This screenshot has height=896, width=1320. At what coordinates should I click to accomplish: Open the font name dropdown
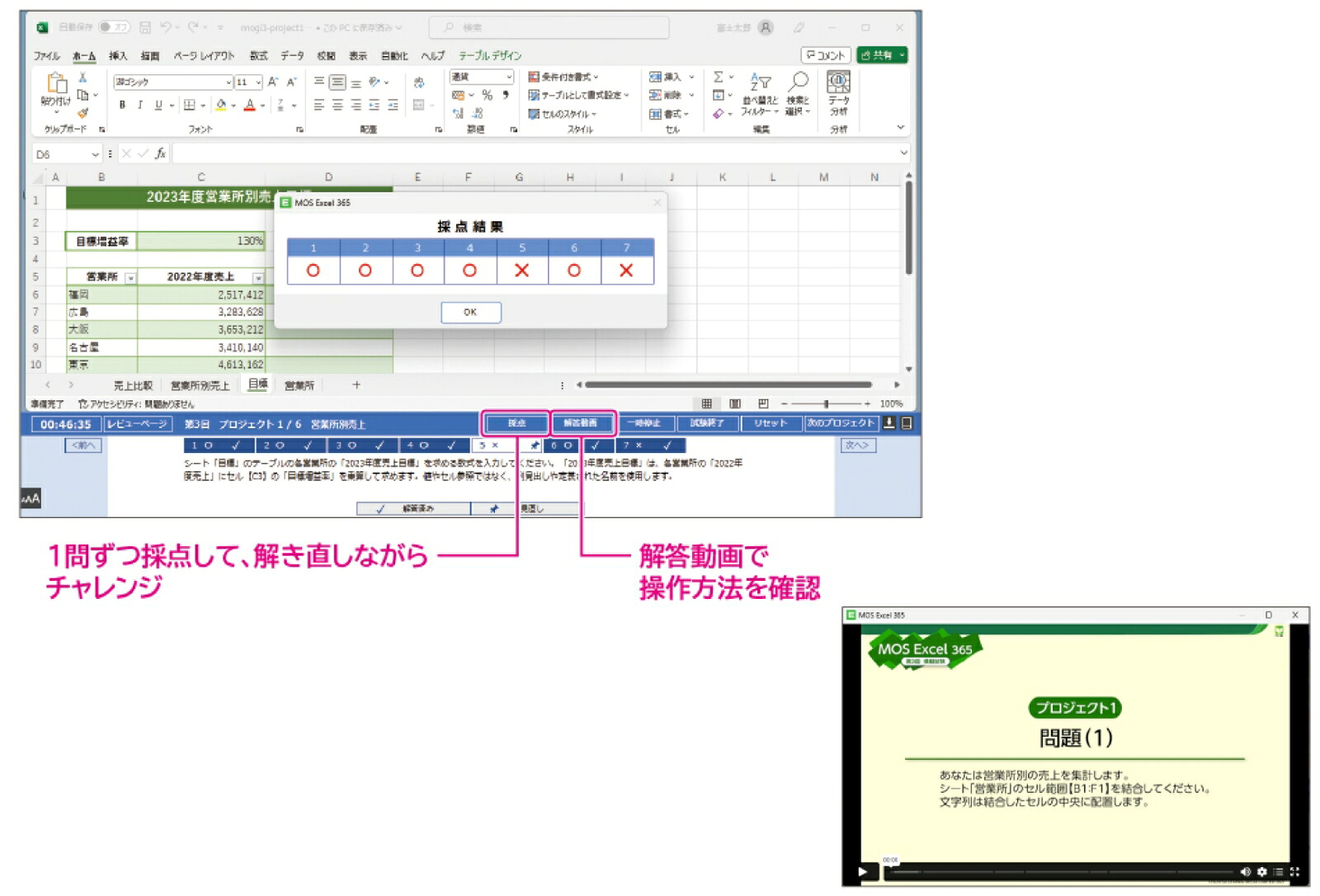click(229, 83)
